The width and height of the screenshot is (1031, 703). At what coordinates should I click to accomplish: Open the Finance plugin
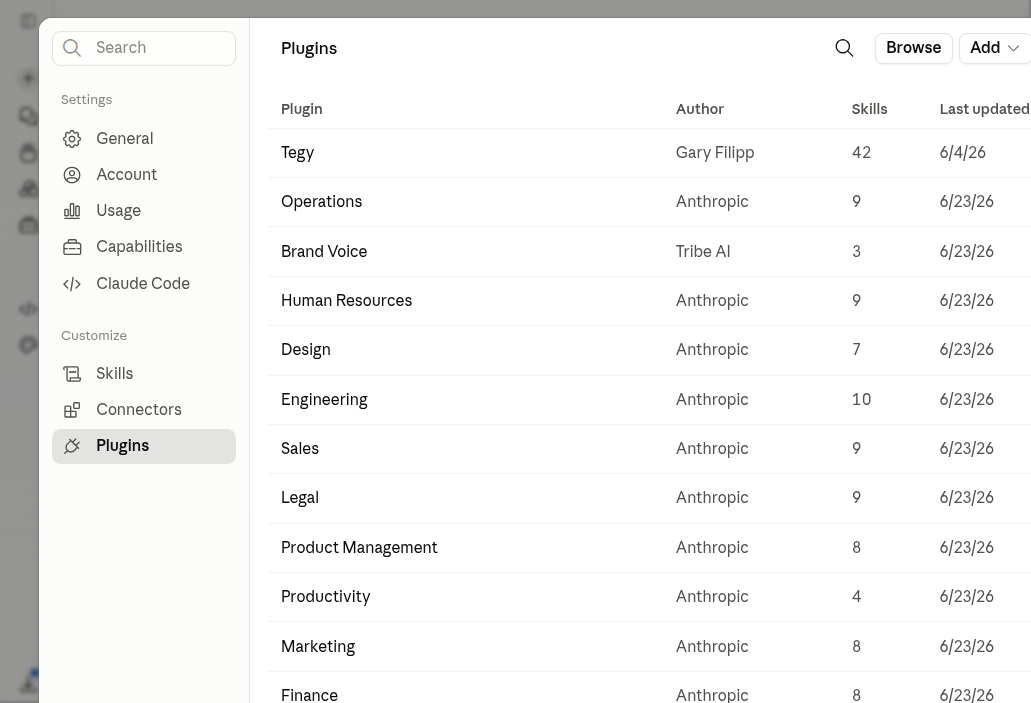click(x=650, y=688)
